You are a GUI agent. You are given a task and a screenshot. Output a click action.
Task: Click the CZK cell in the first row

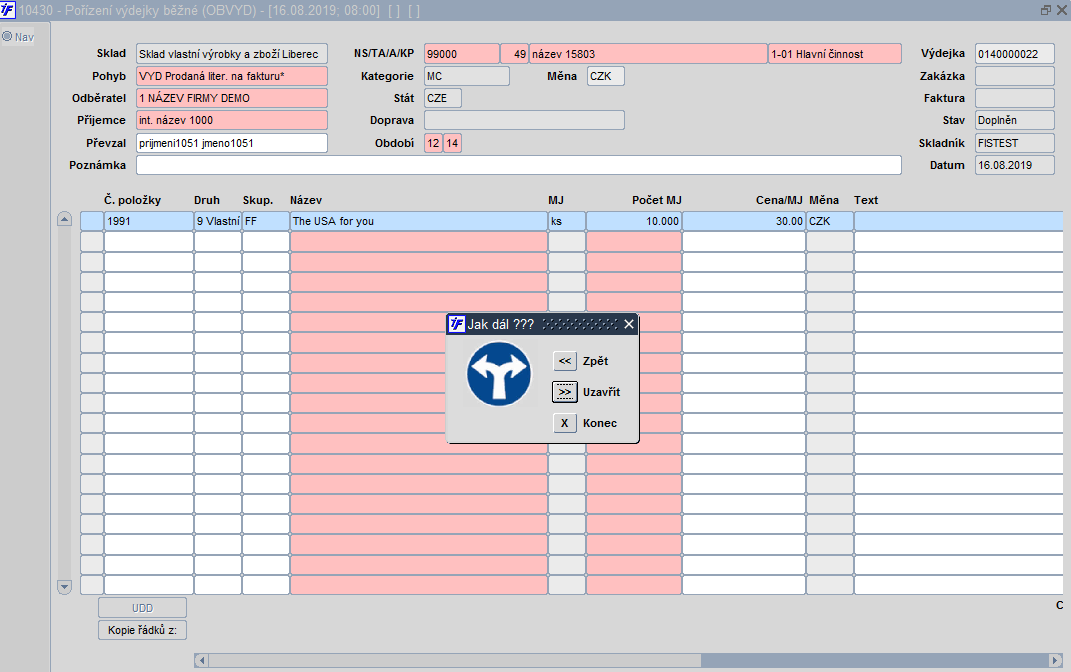tap(830, 221)
